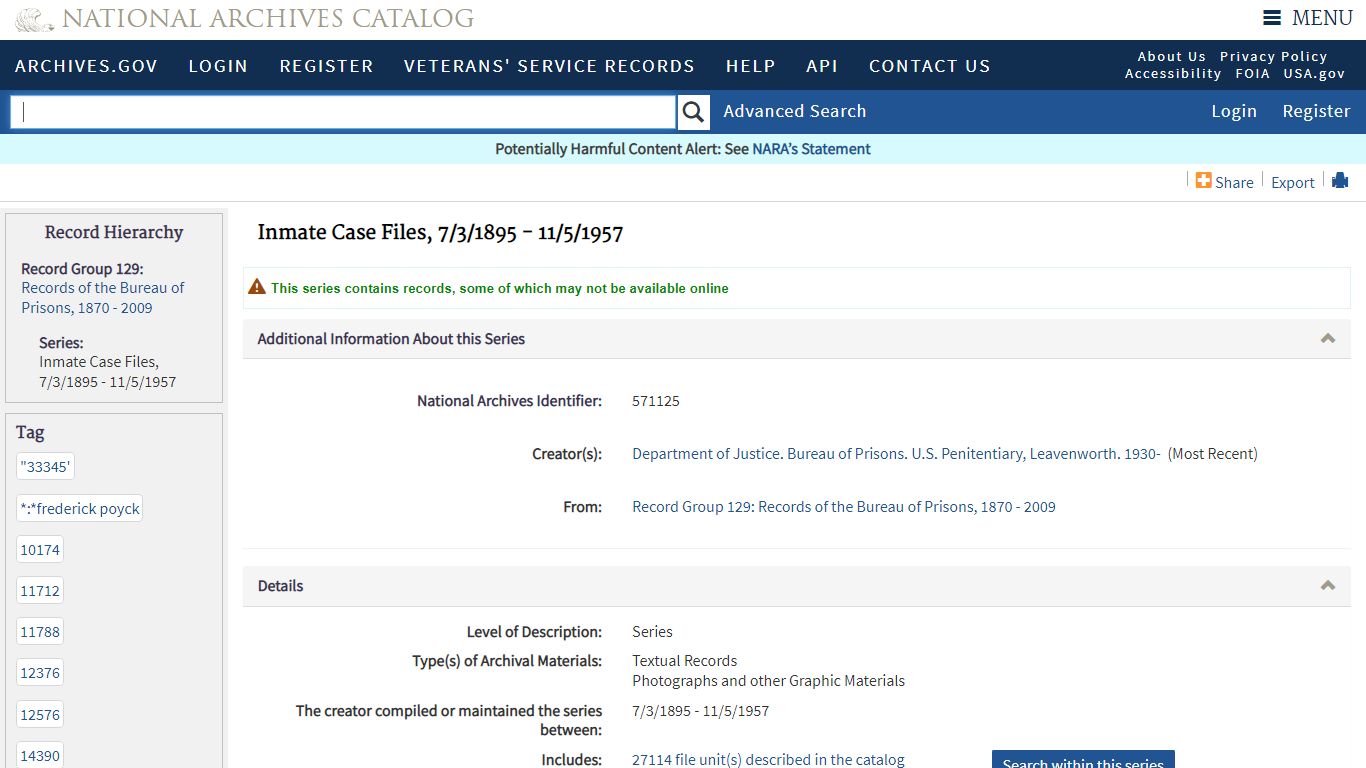Click Login beside search bar
The image size is (1366, 768).
click(x=1234, y=111)
